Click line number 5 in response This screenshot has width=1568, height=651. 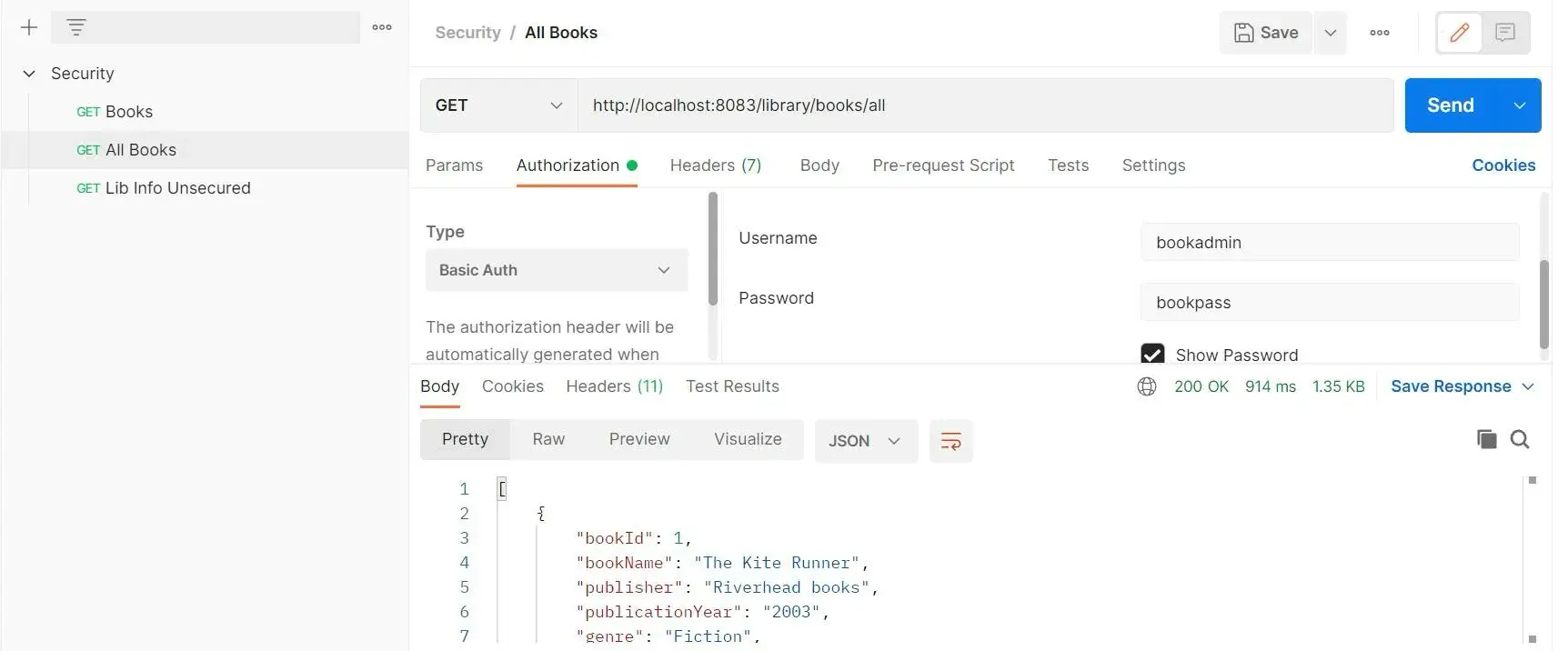tap(464, 587)
